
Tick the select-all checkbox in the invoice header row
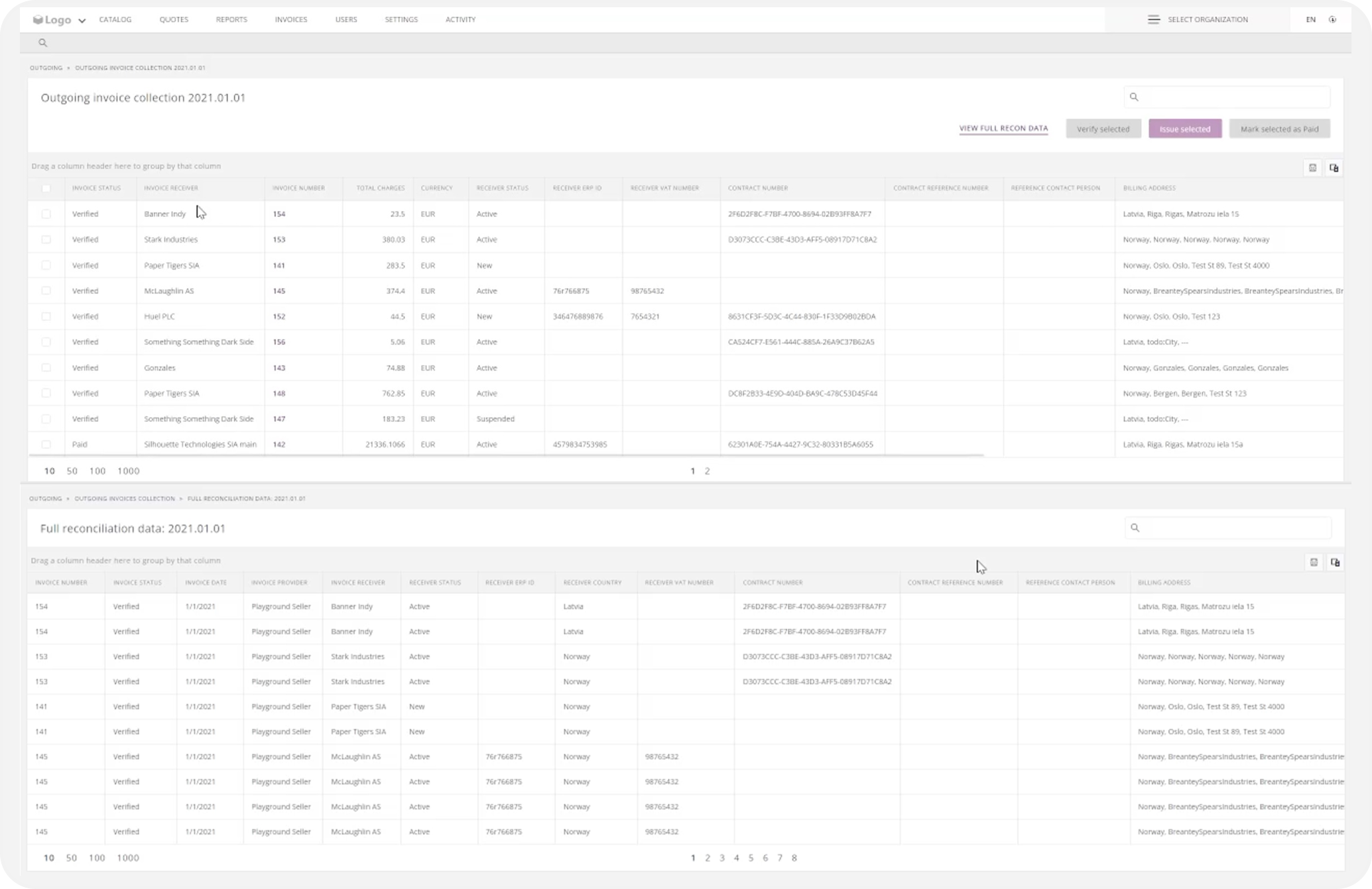point(46,188)
